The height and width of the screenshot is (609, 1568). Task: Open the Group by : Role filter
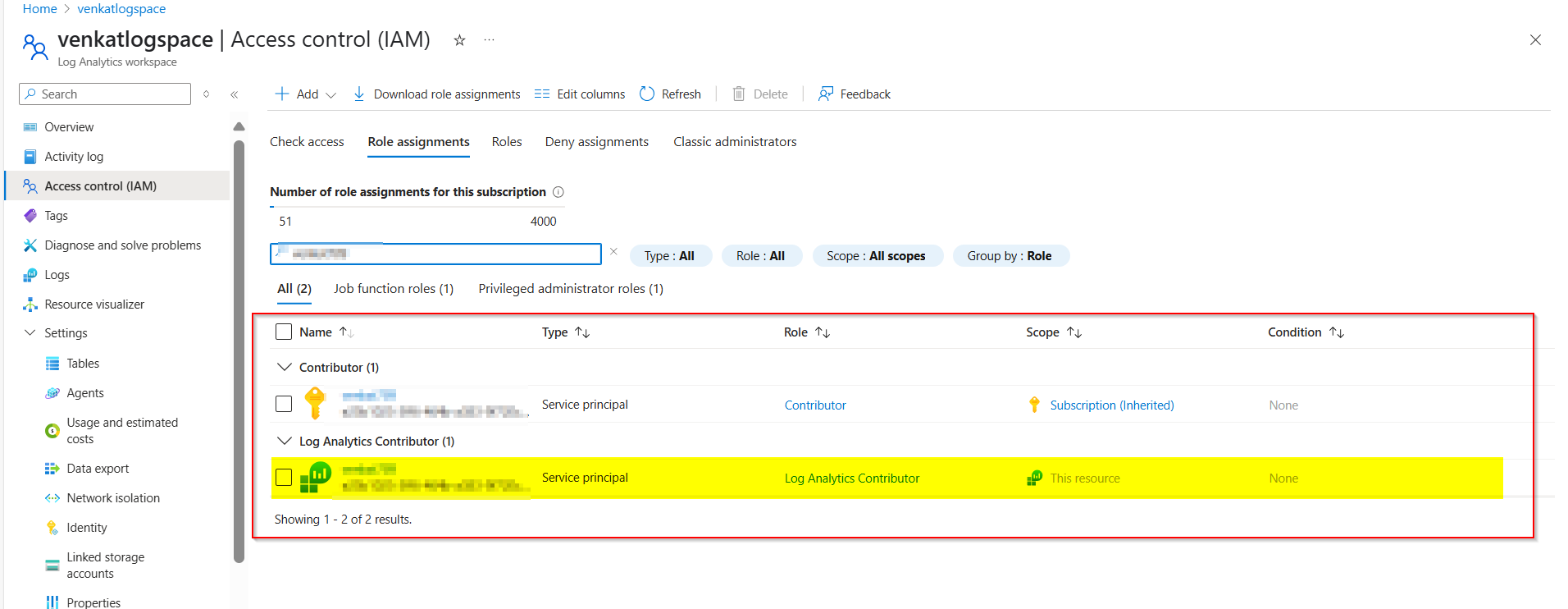pos(1010,256)
